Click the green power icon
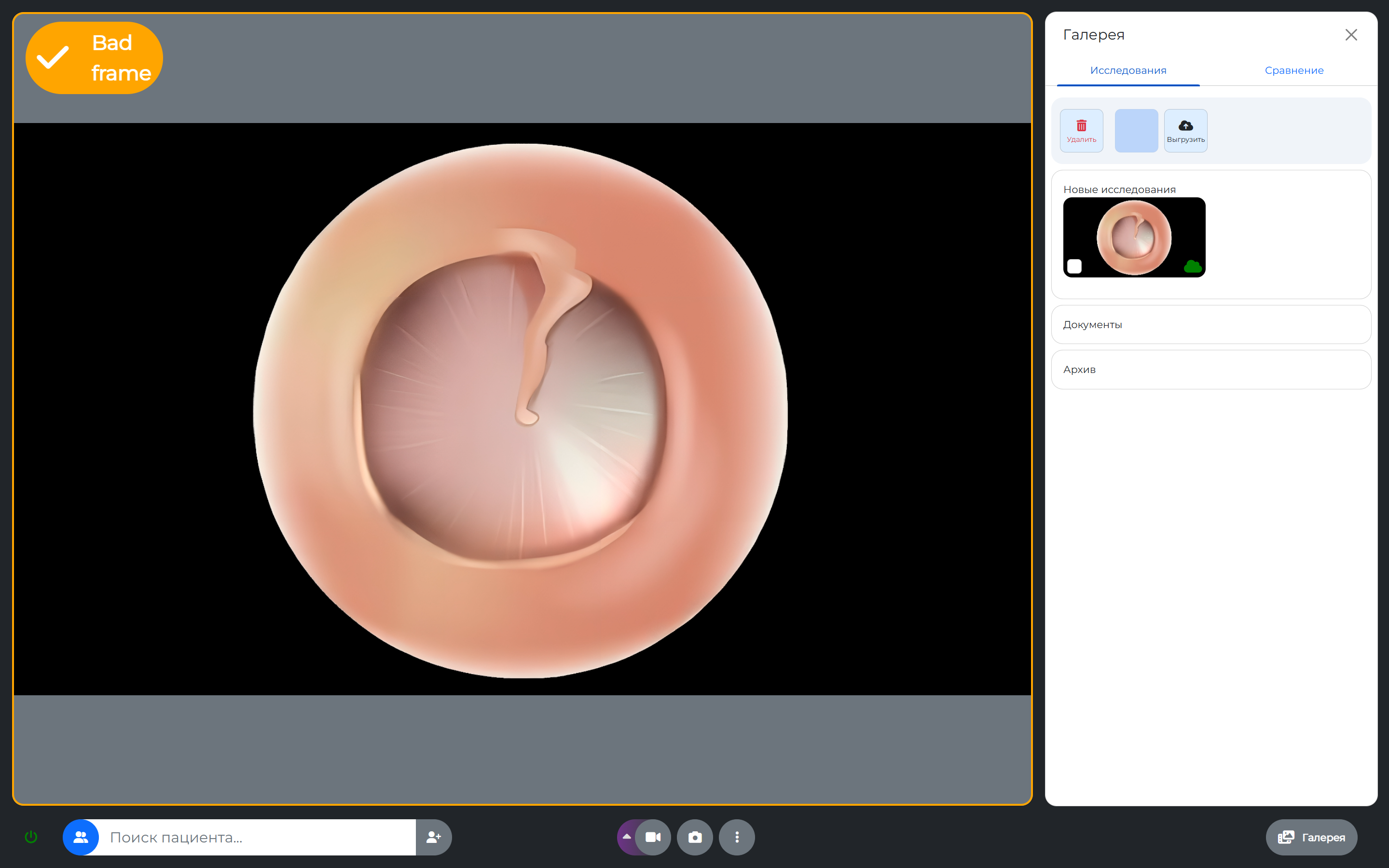Image resolution: width=1389 pixels, height=868 pixels. 31,837
